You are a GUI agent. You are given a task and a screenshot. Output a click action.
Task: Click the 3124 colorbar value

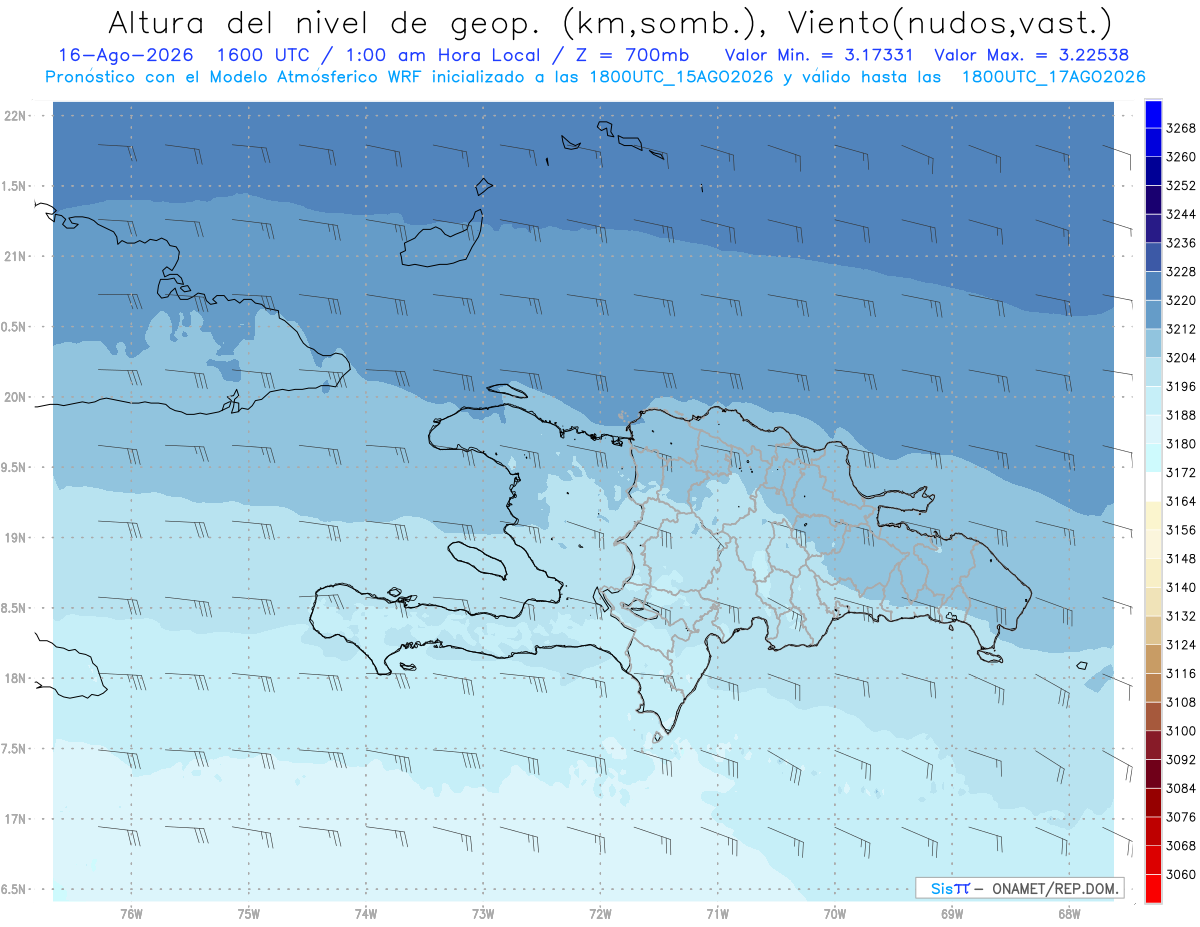tap(1180, 645)
